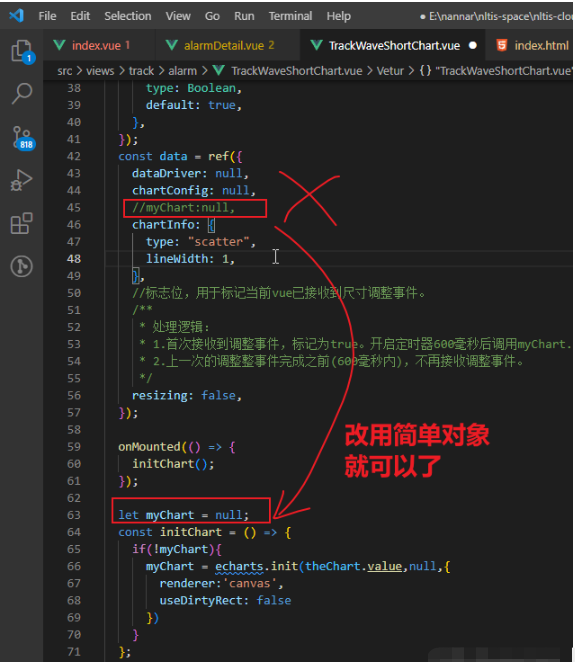Open the Edit menu

coord(80,16)
